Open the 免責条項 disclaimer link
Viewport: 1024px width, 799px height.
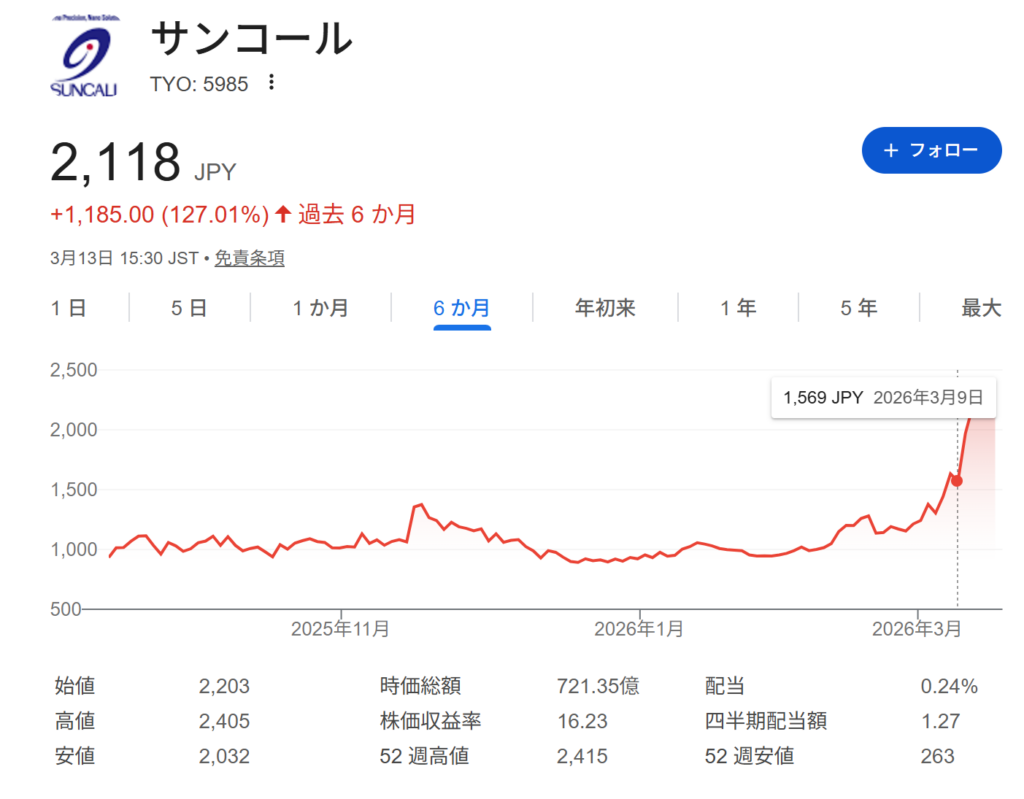click(249, 258)
